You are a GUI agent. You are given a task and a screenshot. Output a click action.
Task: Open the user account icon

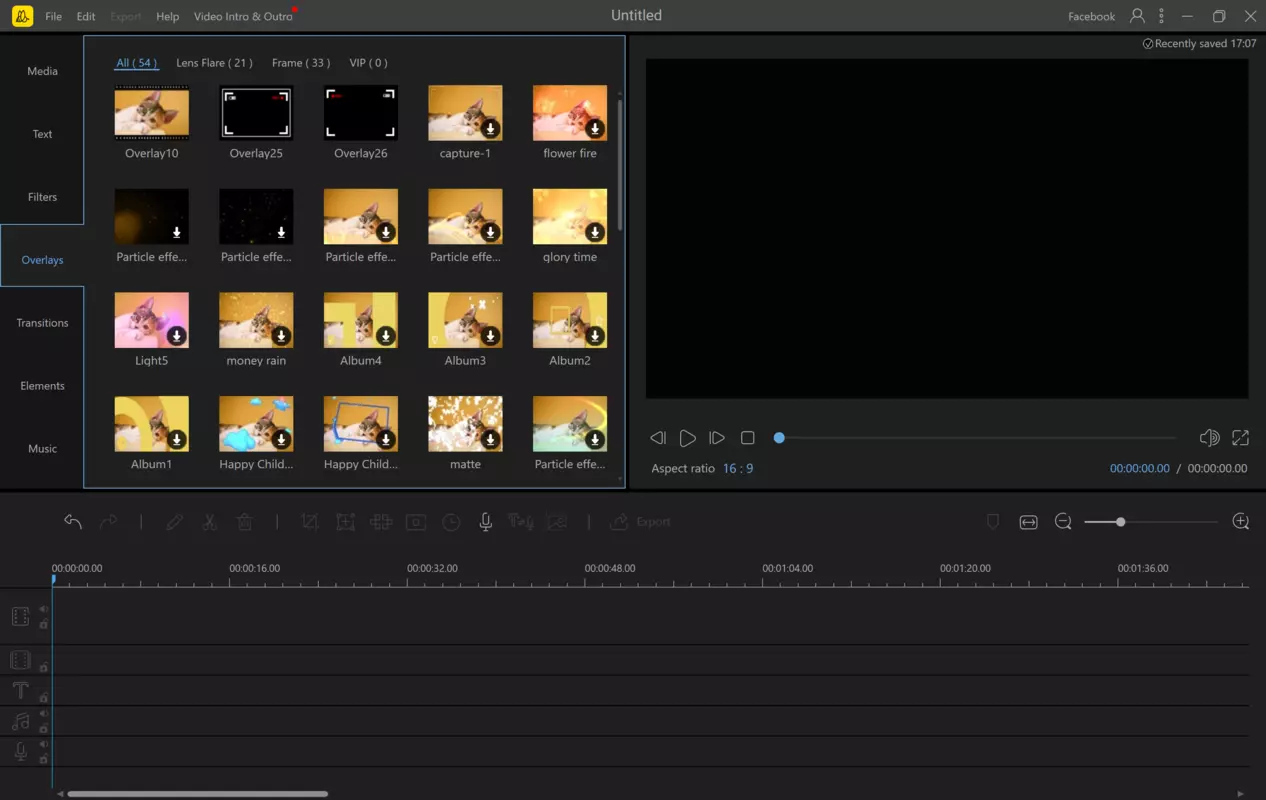[x=1137, y=16]
